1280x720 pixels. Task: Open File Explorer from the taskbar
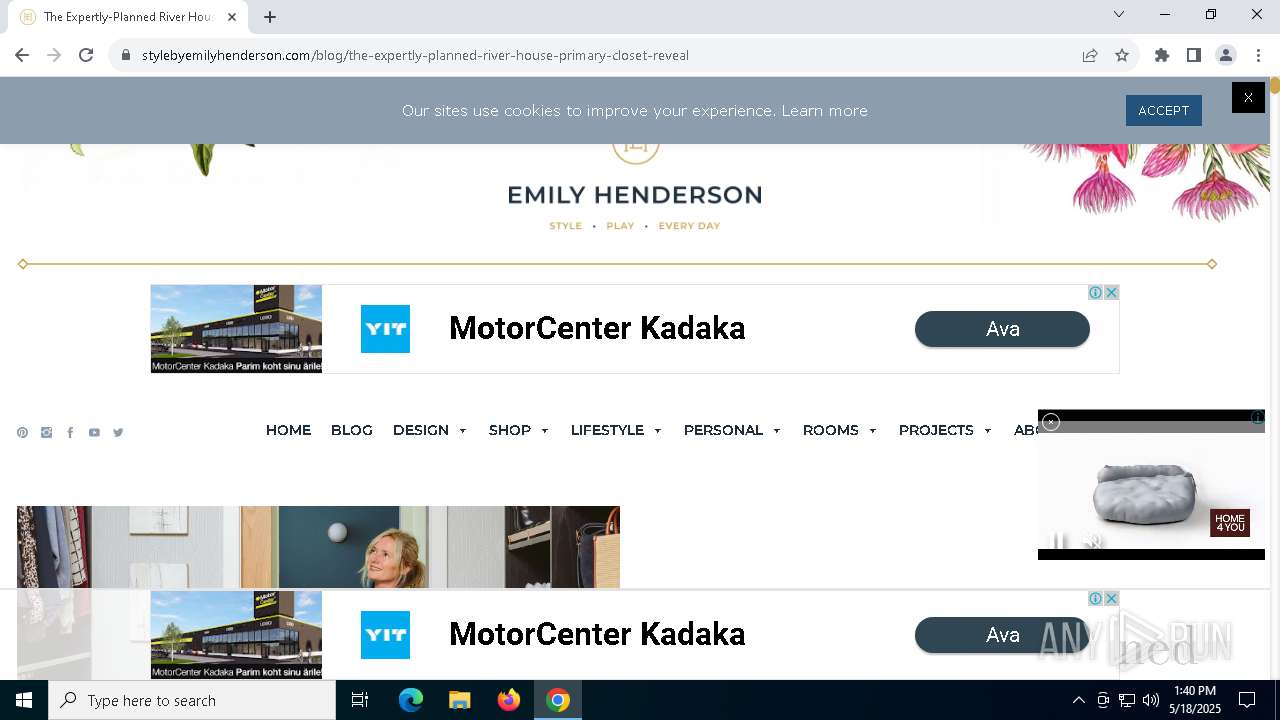click(459, 700)
